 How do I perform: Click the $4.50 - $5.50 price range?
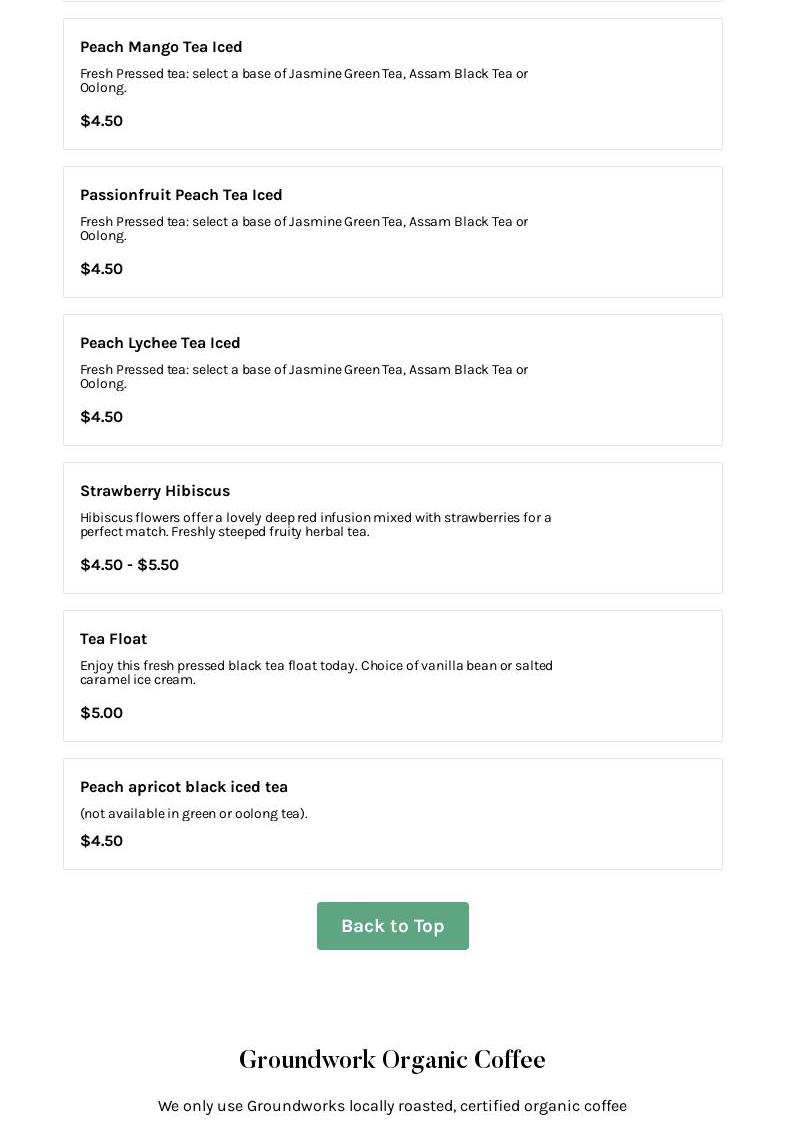129,565
